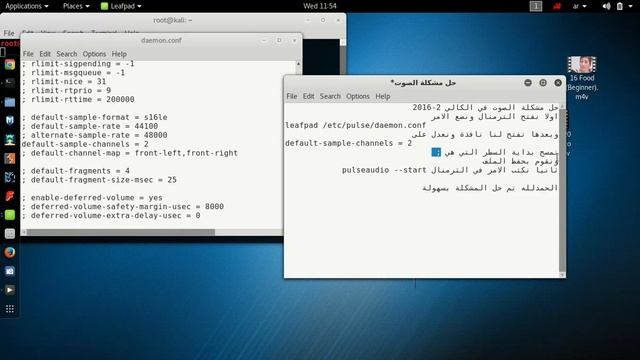Open File menu of root@kali terminal window
640x360 pixels.
[x=9, y=33]
